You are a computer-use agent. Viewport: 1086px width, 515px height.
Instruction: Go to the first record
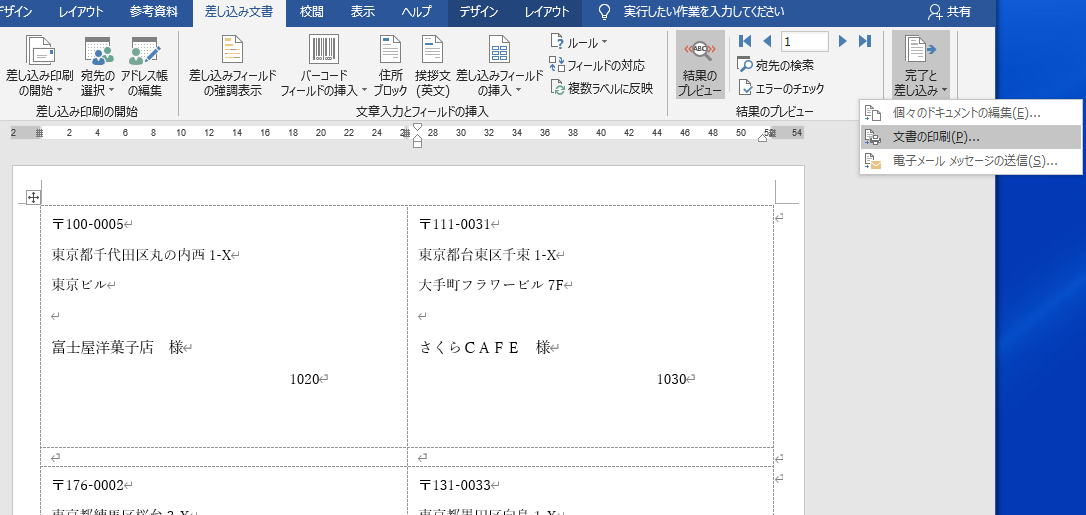(x=745, y=41)
